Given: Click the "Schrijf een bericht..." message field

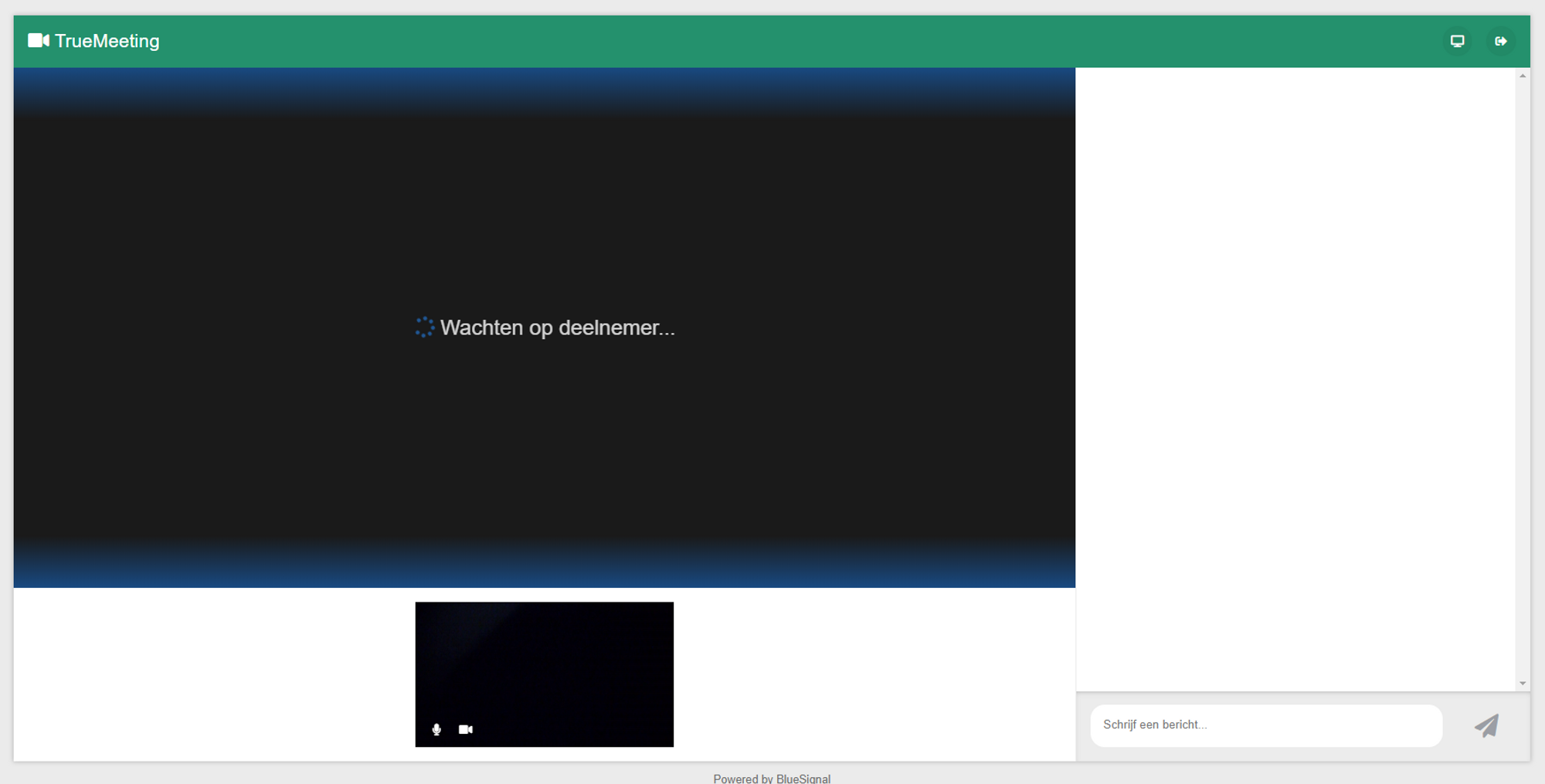Looking at the screenshot, I should (1265, 725).
